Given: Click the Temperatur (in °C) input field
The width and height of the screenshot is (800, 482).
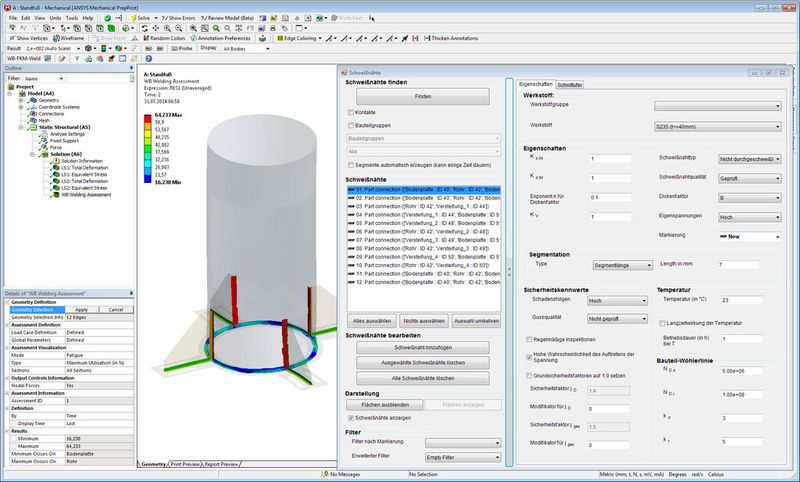Looking at the screenshot, I should [x=741, y=300].
